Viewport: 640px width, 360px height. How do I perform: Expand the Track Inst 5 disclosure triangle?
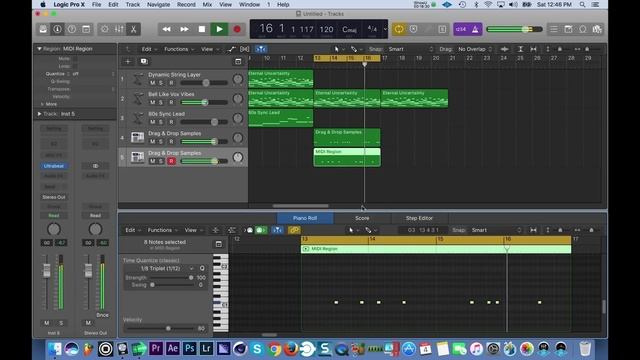pos(40,114)
